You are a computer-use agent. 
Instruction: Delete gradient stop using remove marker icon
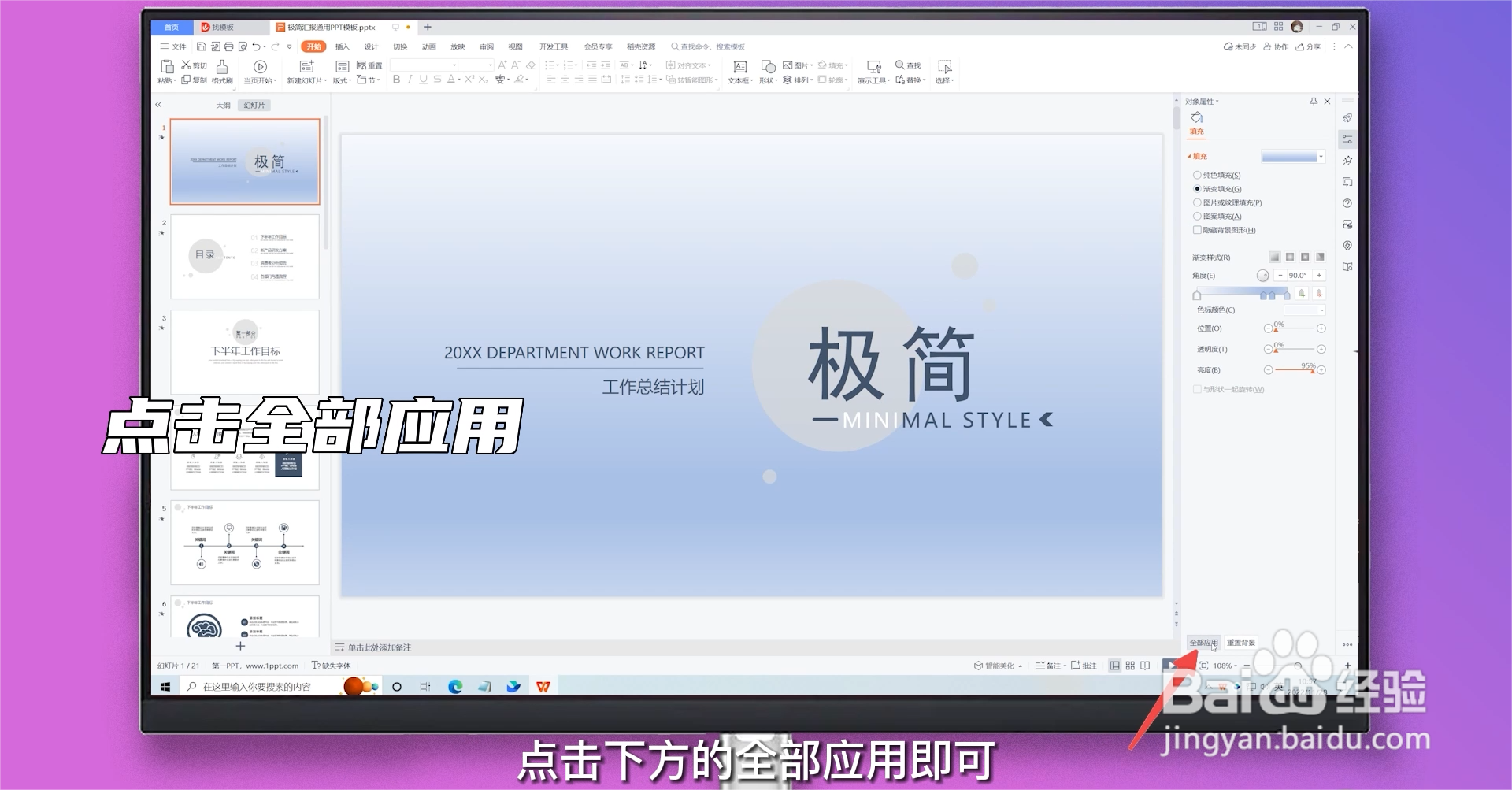tap(1320, 293)
